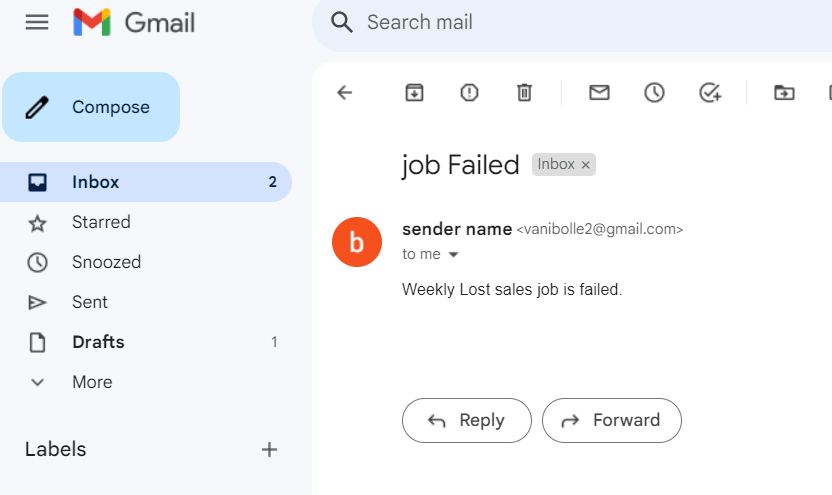Remove the Inbox label from conversation

[x=586, y=165]
